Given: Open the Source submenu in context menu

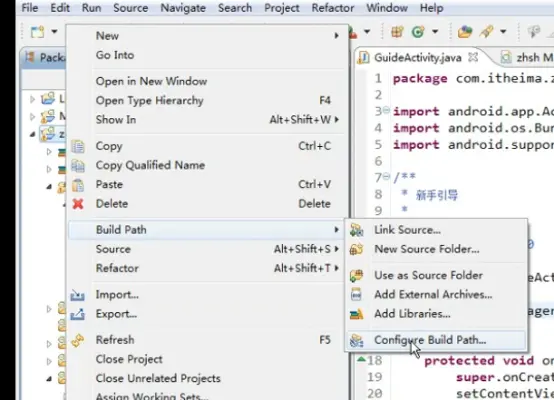Looking at the screenshot, I should click(x=206, y=249).
